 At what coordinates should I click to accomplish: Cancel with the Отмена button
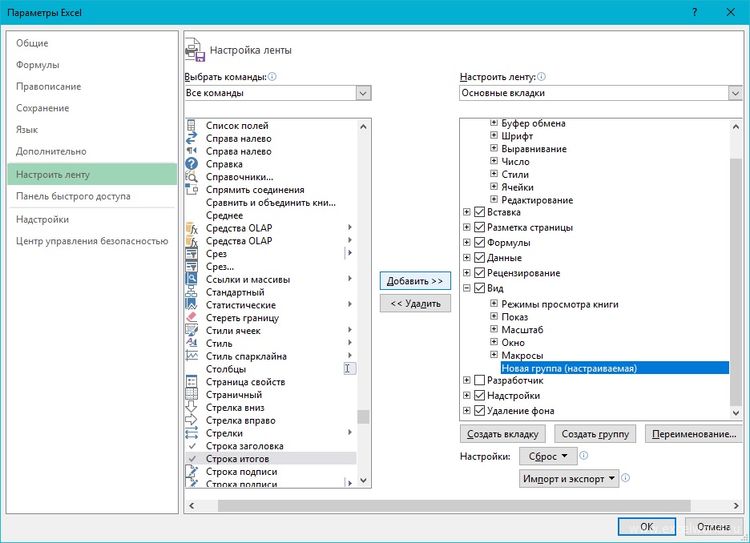[x=713, y=527]
